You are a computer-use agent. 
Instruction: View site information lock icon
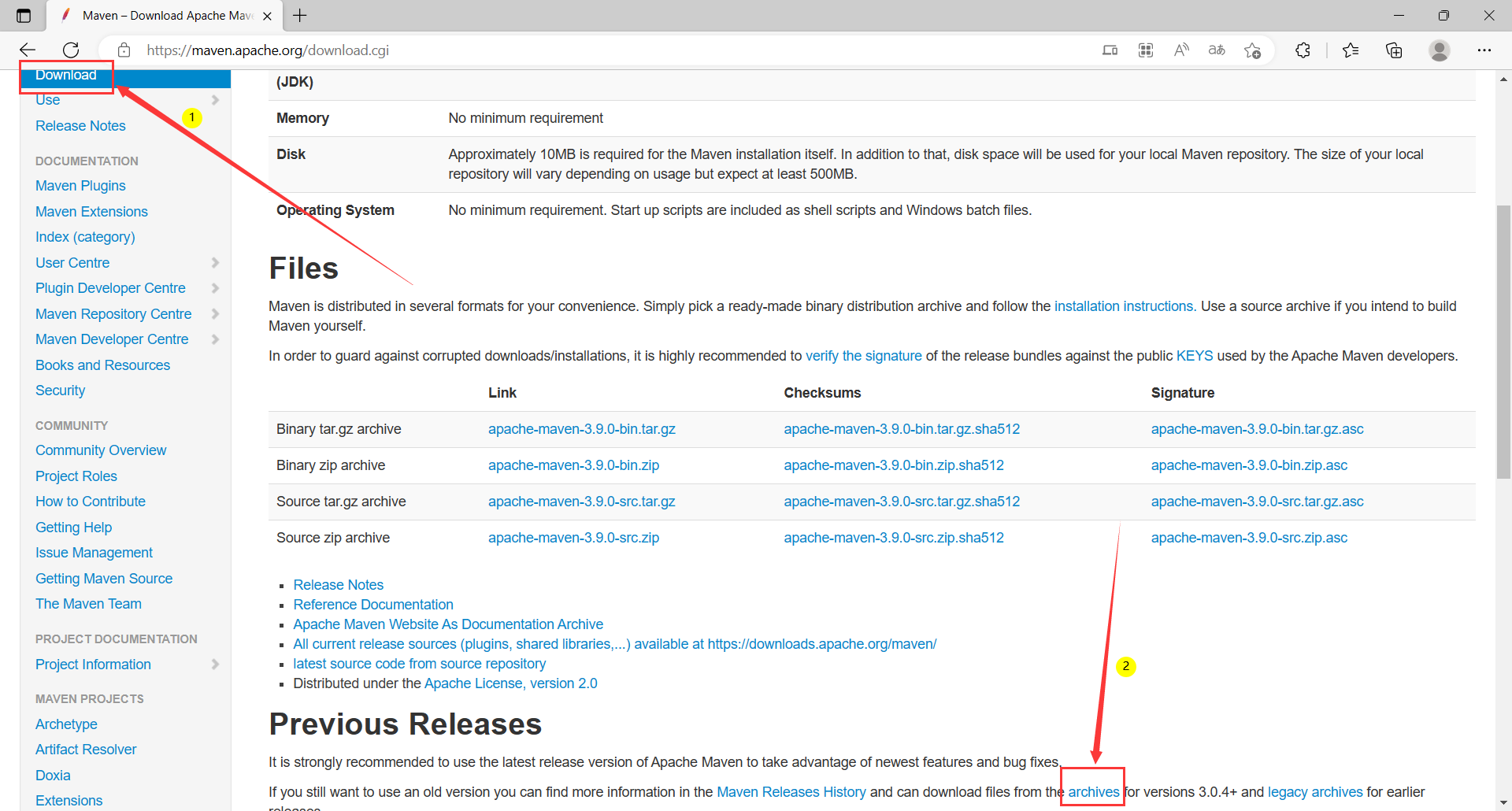click(124, 50)
